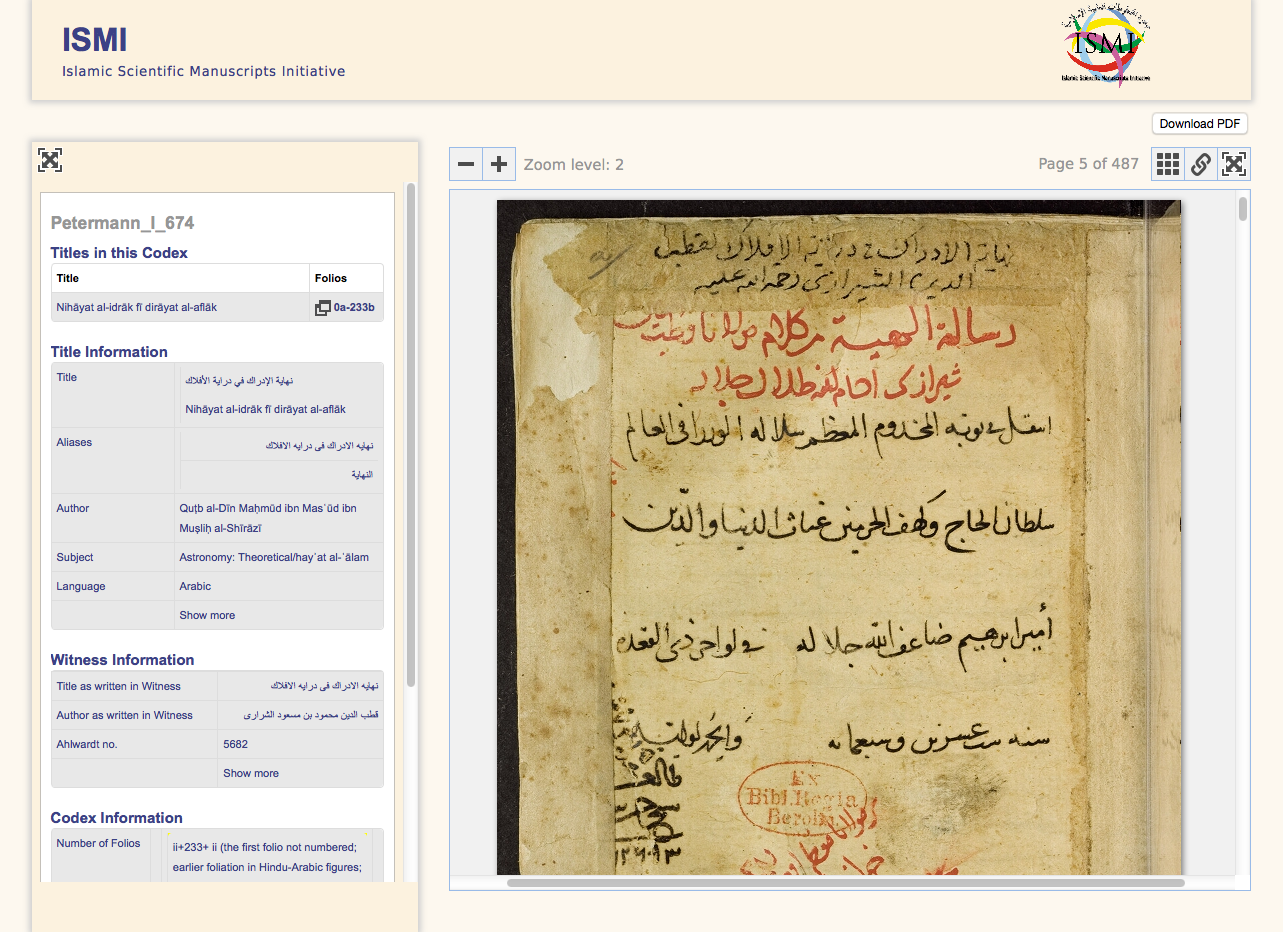Click the 'Page 5 of 487' indicator
This screenshot has width=1283, height=932.
1088,164
